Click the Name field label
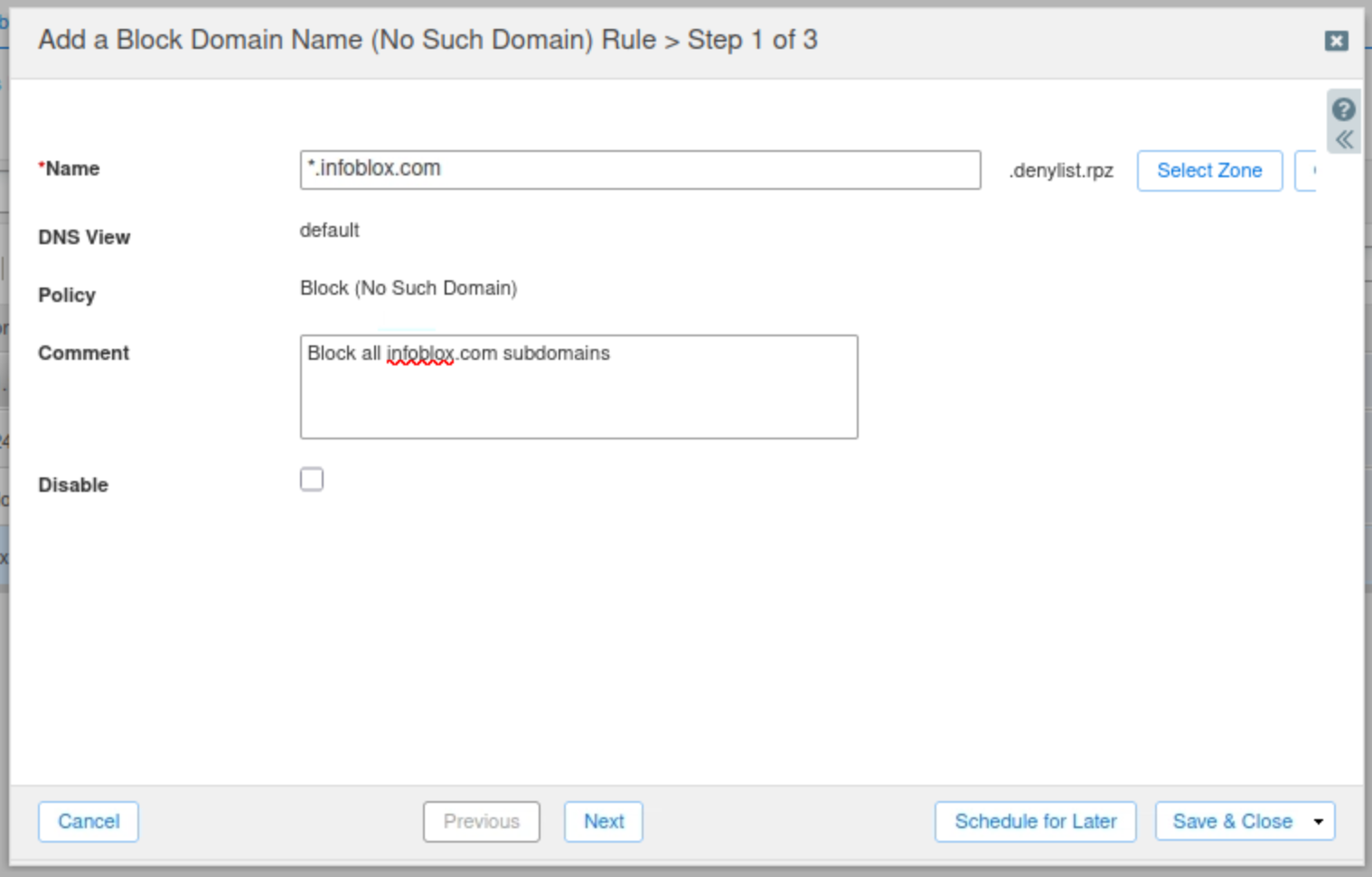 coord(70,169)
